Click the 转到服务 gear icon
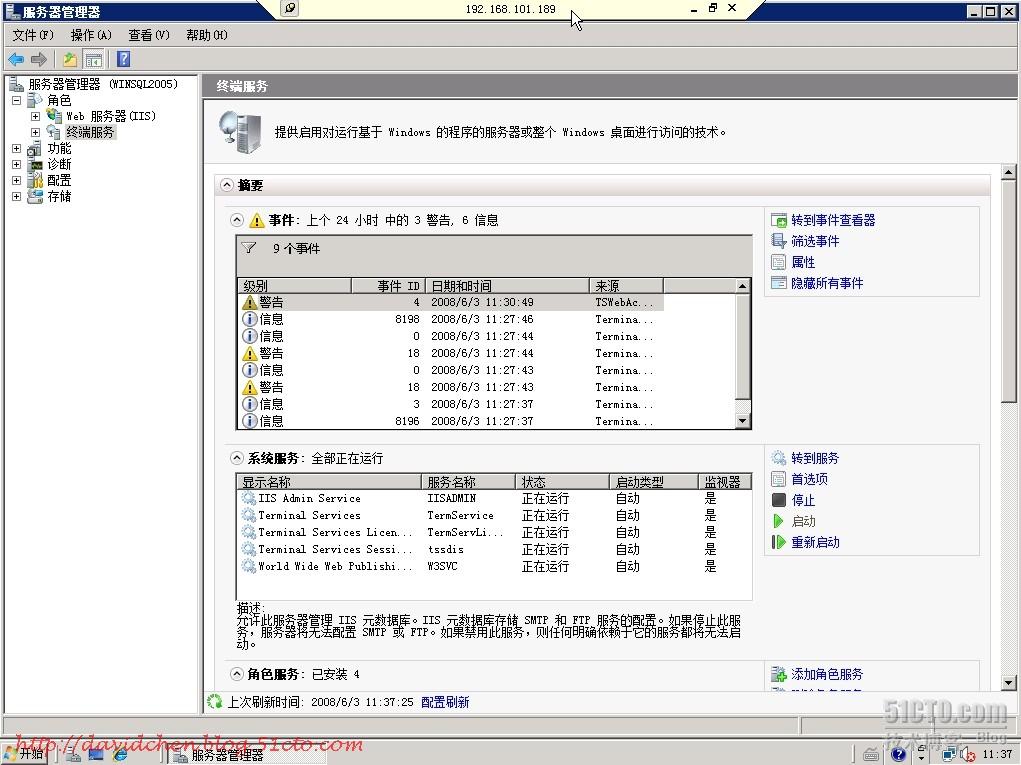Screen dimensions: 1021x765 [779, 458]
